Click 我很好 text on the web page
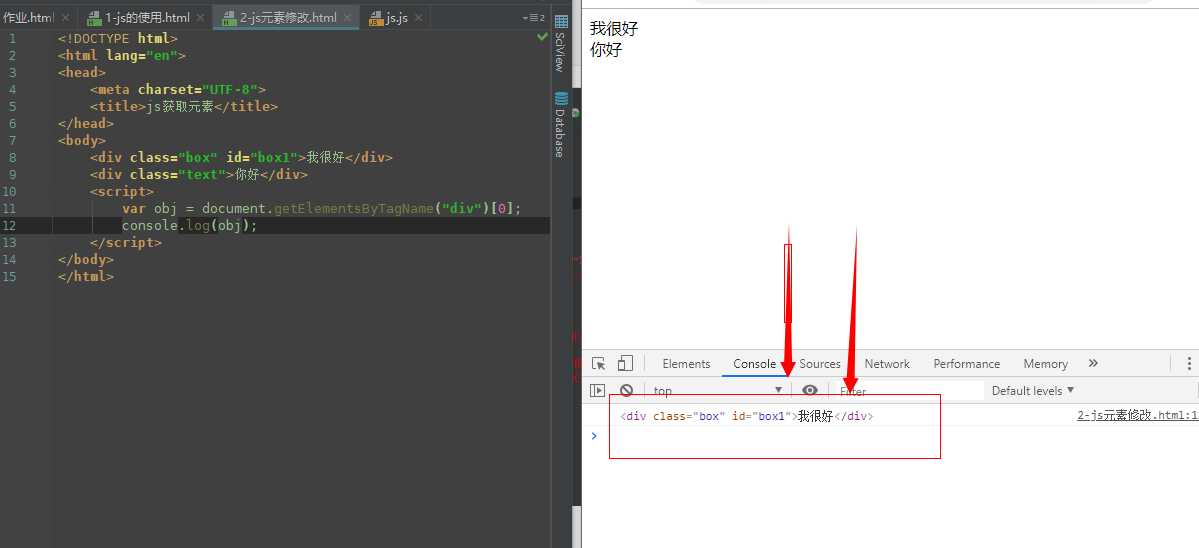This screenshot has width=1199, height=548. (614, 29)
